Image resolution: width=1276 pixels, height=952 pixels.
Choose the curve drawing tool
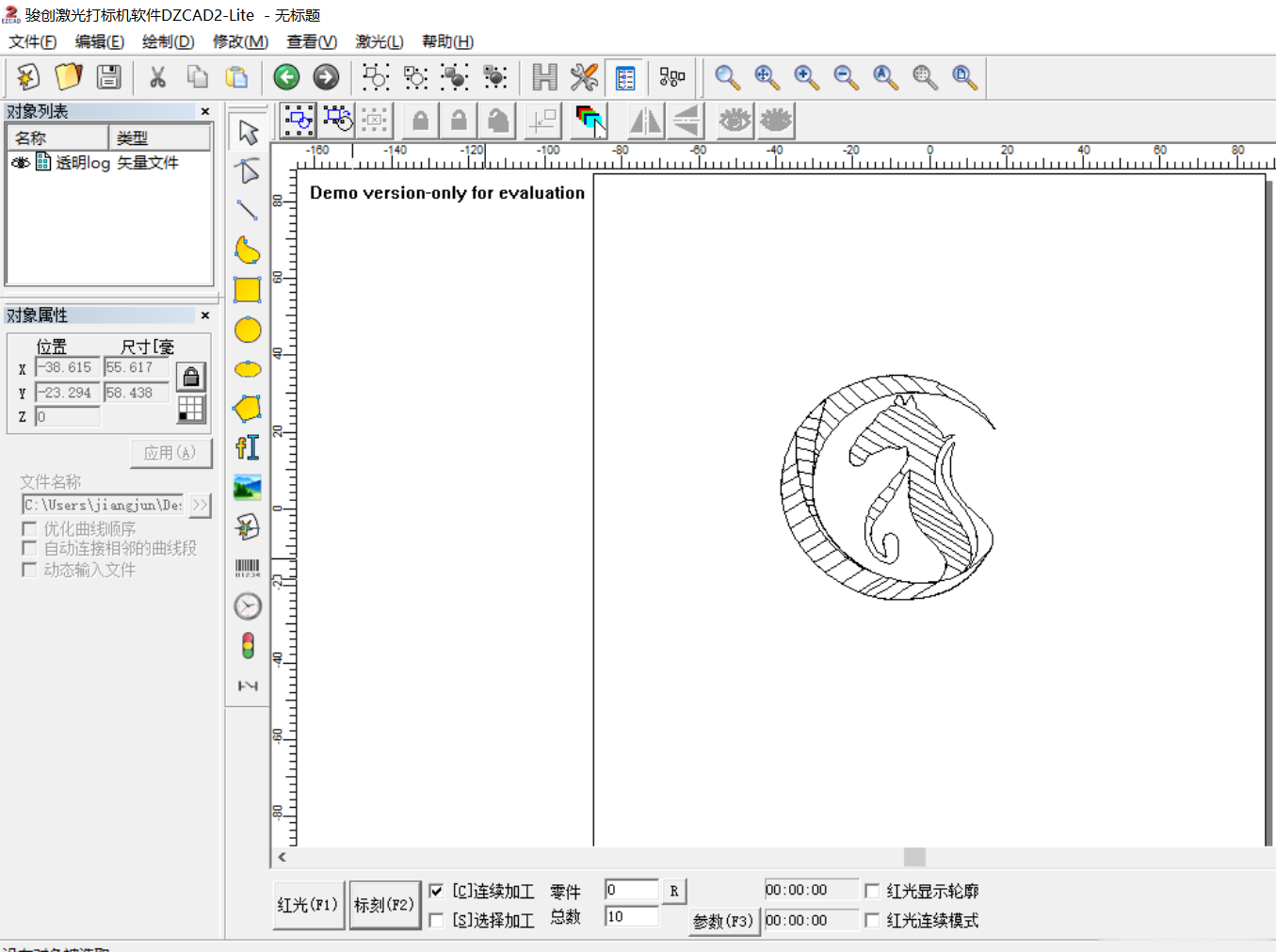(248, 250)
